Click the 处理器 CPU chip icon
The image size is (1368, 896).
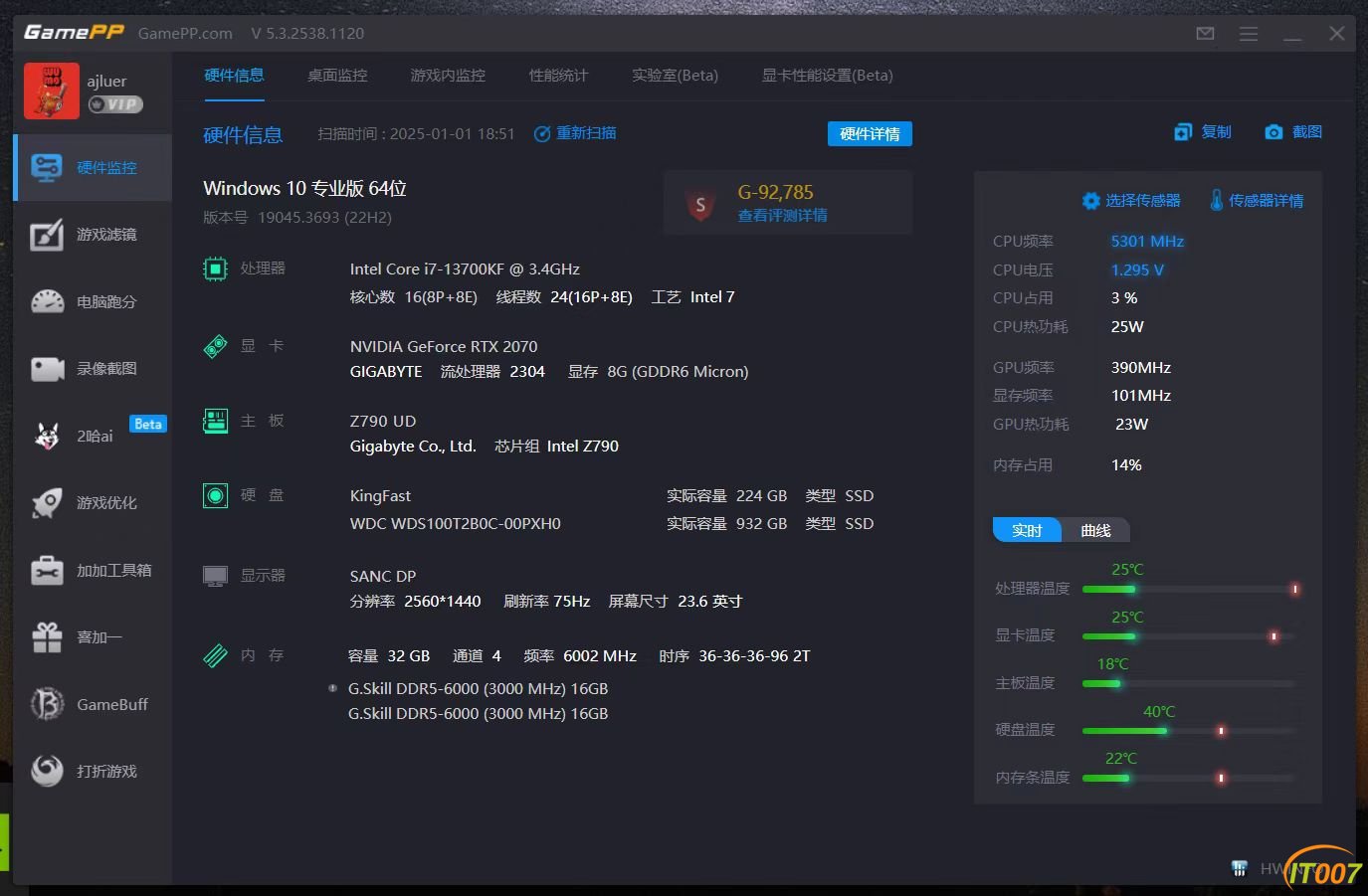(215, 269)
